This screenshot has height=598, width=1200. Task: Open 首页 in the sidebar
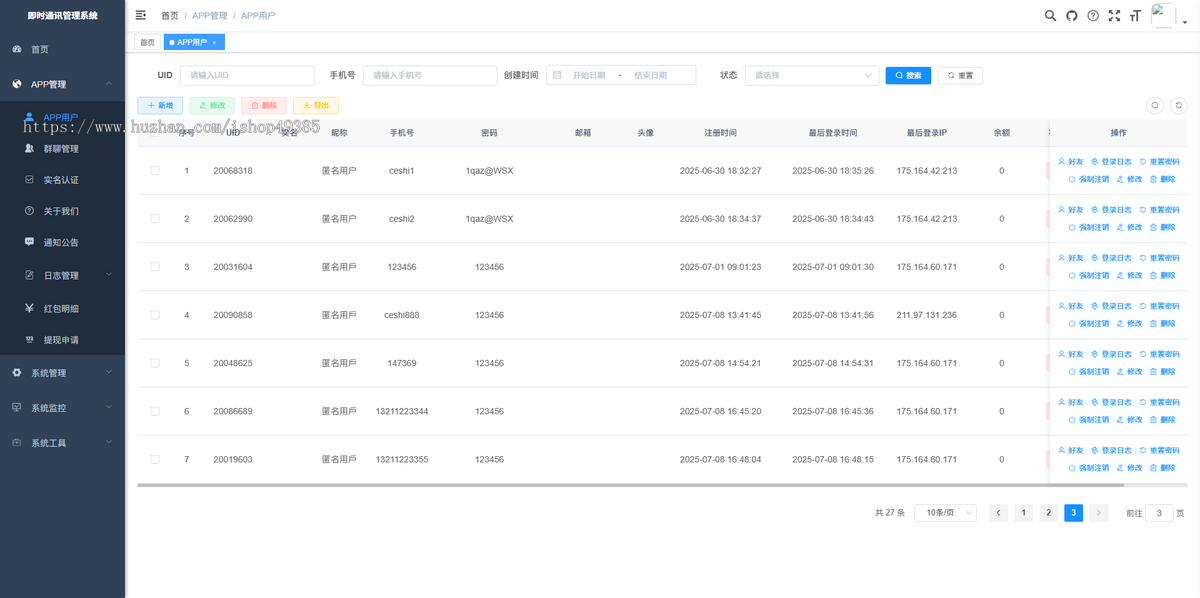click(x=62, y=49)
